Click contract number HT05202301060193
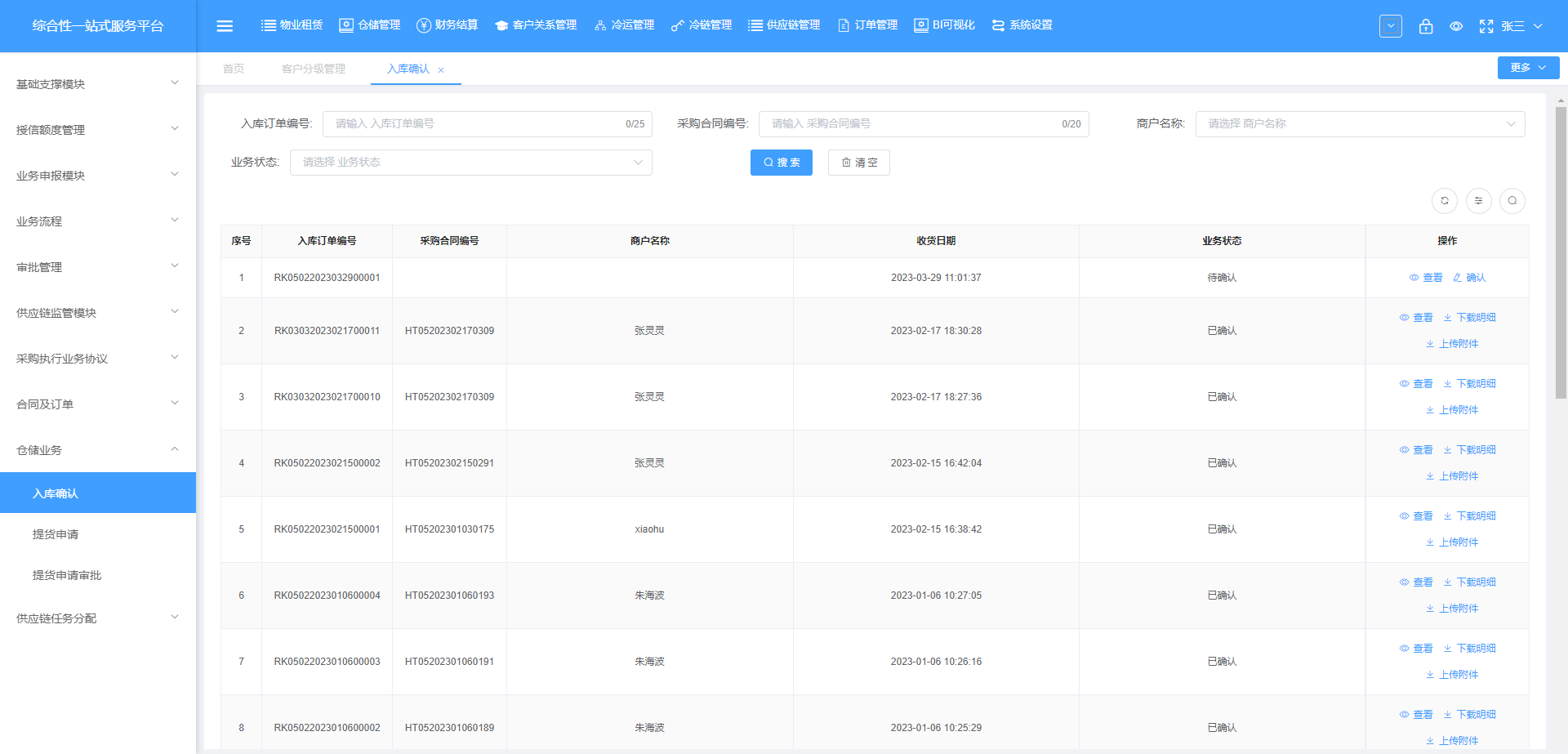The image size is (1568, 754). click(449, 596)
